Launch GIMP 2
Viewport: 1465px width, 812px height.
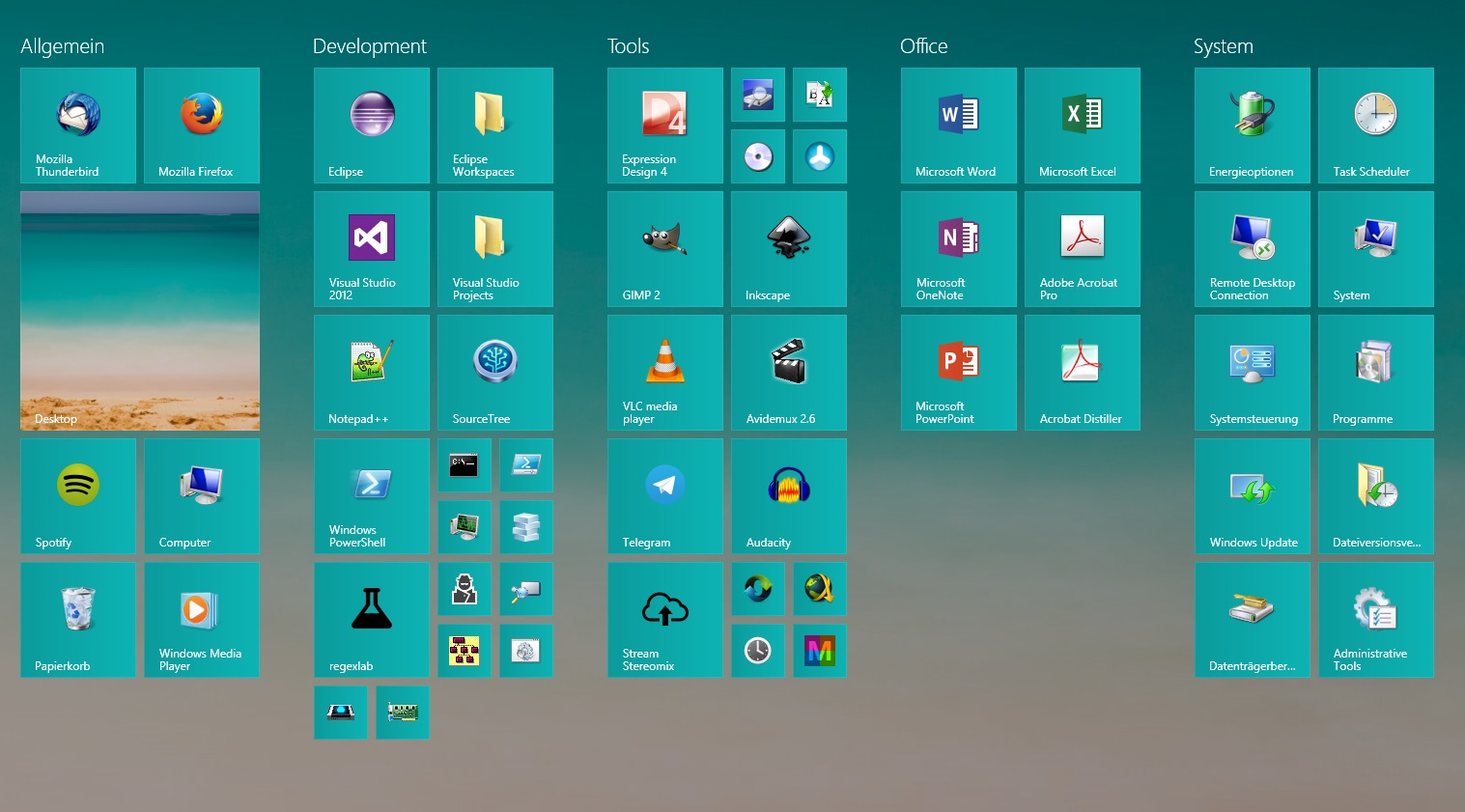pos(665,249)
